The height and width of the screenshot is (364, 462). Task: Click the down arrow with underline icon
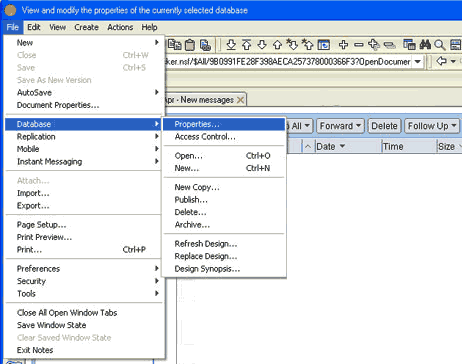(231, 44)
